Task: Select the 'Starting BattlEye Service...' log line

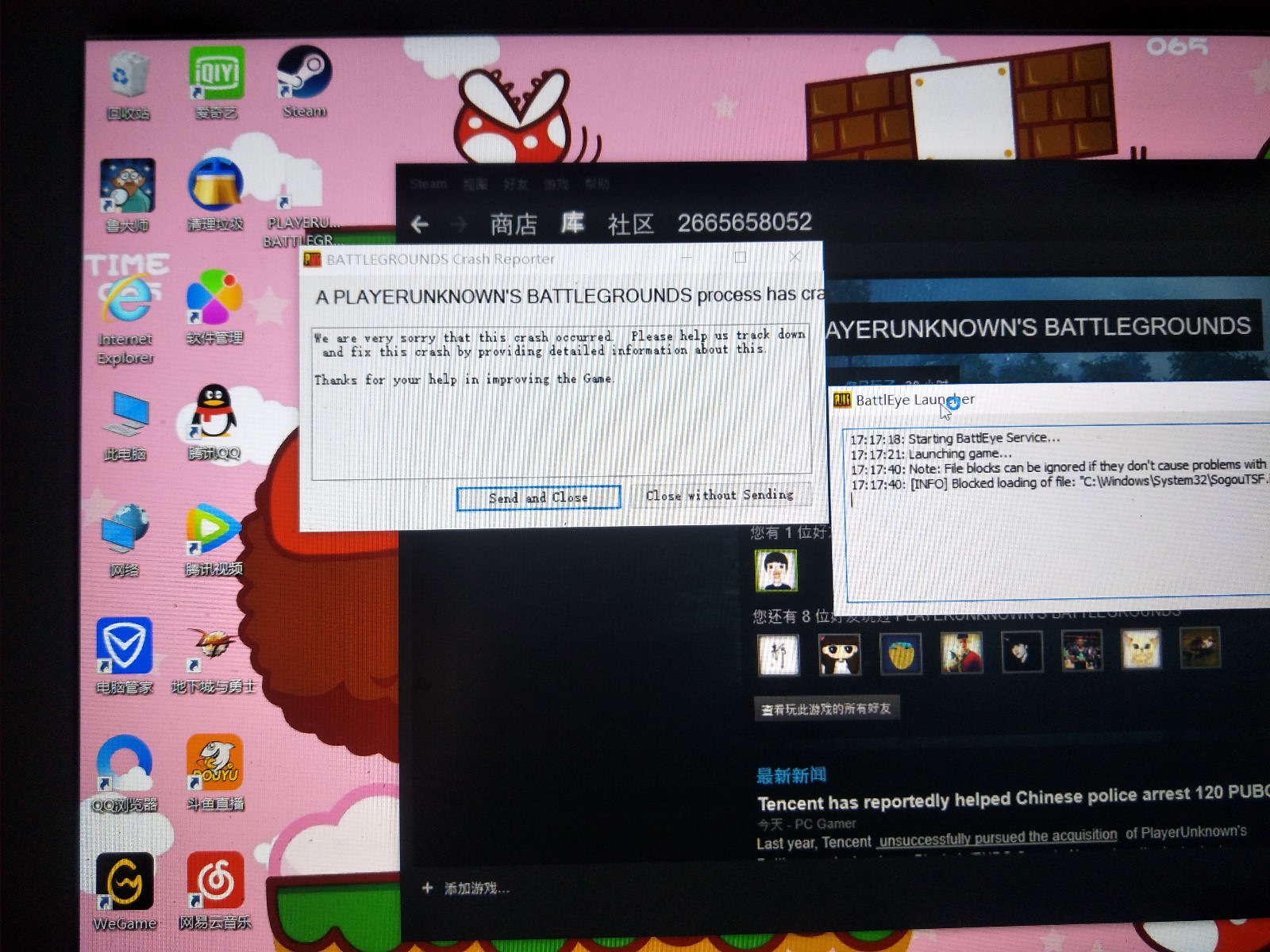Action: click(955, 438)
